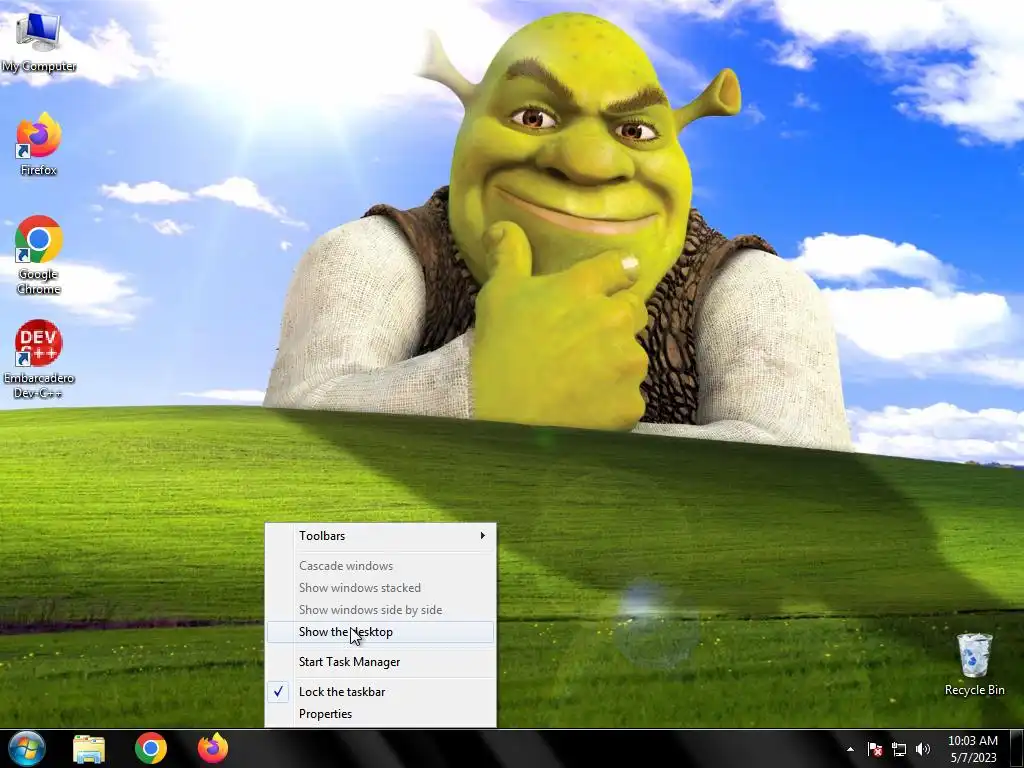
Task: Launch Chrome from the taskbar
Action: [151, 748]
